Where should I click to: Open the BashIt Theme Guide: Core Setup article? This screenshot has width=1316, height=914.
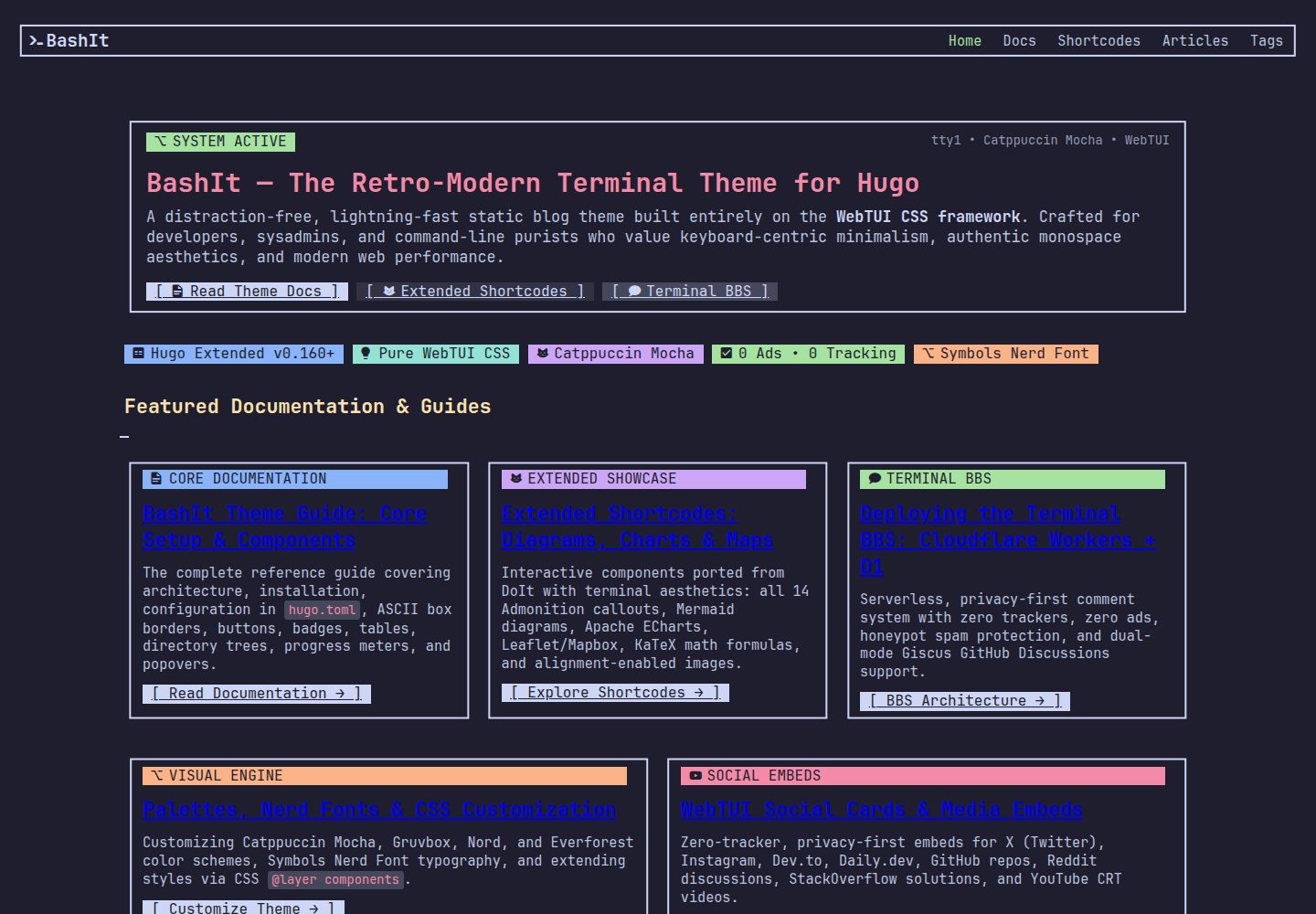click(284, 527)
